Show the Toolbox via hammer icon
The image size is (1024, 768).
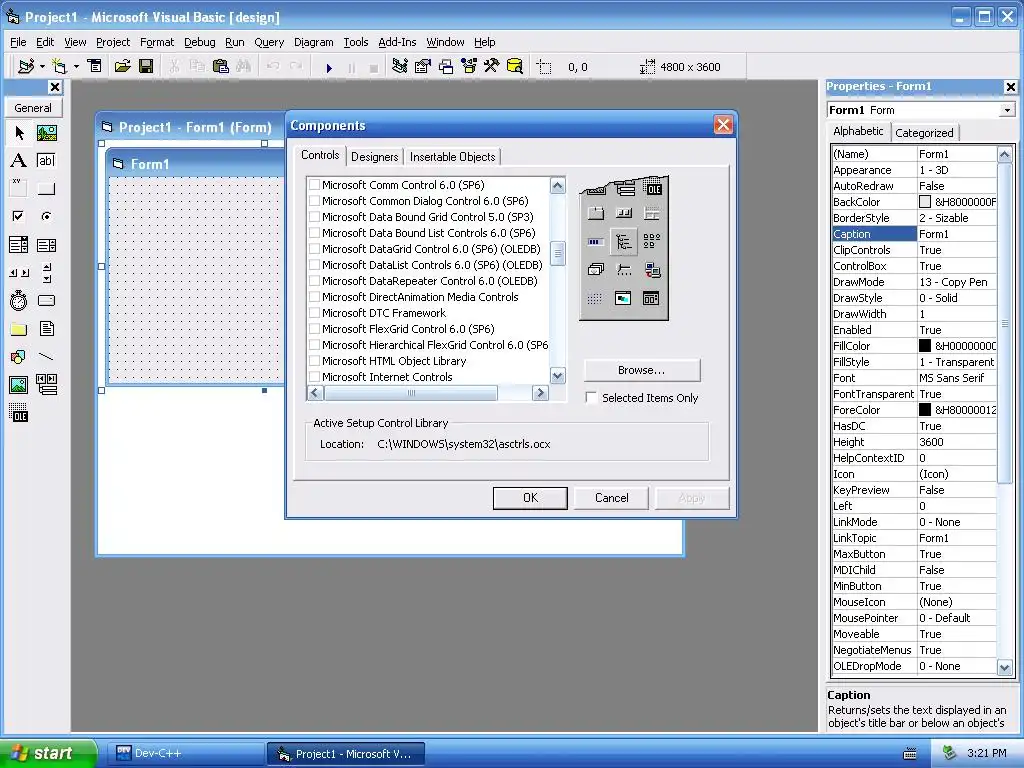click(492, 66)
